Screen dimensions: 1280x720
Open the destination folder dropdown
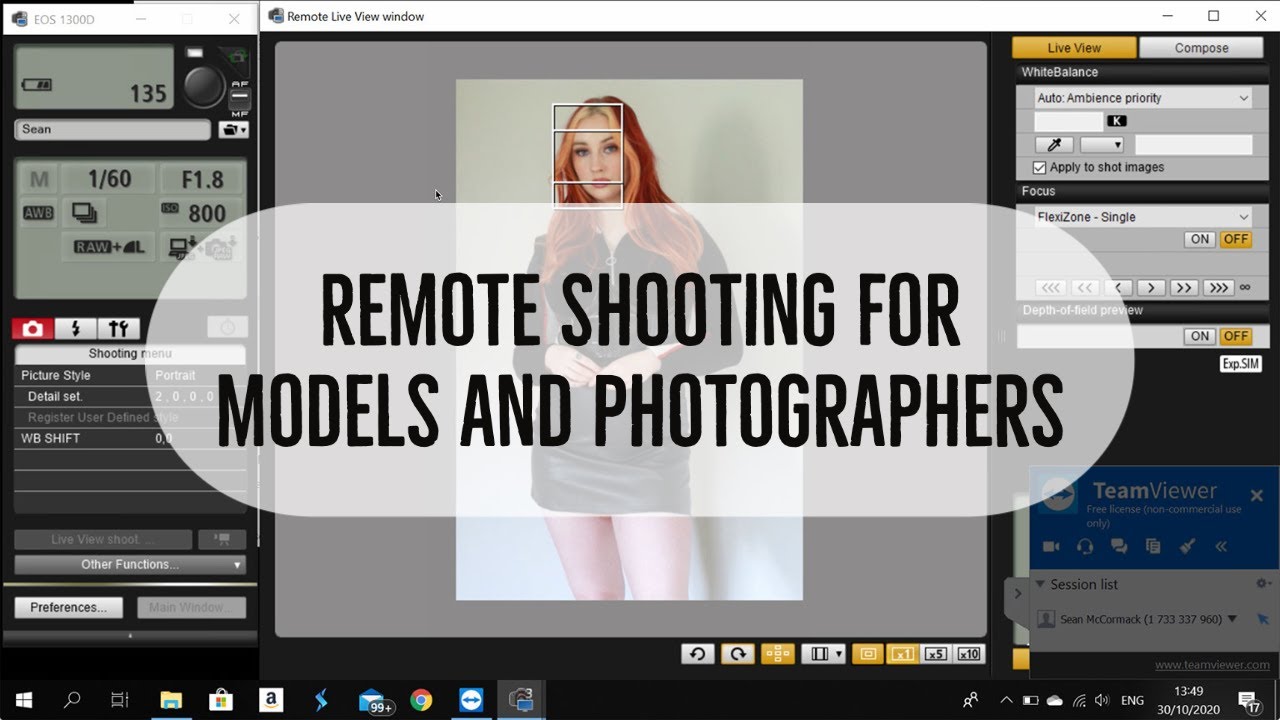[234, 129]
